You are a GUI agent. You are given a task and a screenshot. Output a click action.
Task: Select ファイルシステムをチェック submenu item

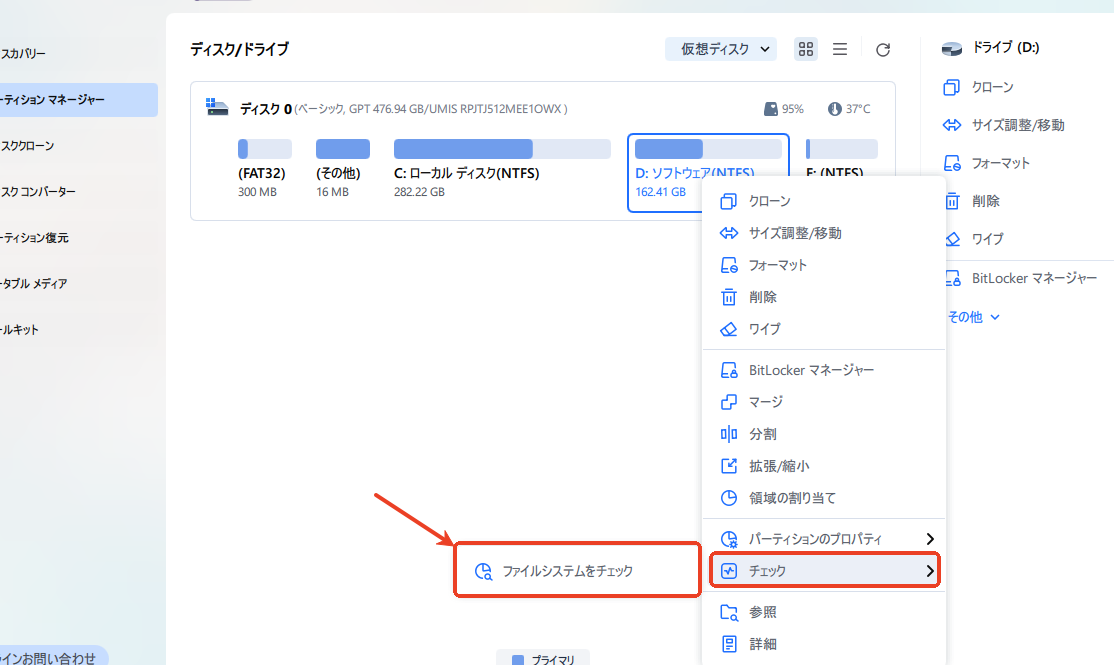567,571
